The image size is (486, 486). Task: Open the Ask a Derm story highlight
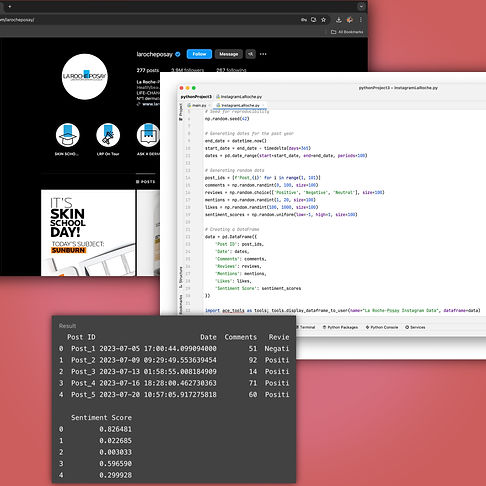(148, 135)
